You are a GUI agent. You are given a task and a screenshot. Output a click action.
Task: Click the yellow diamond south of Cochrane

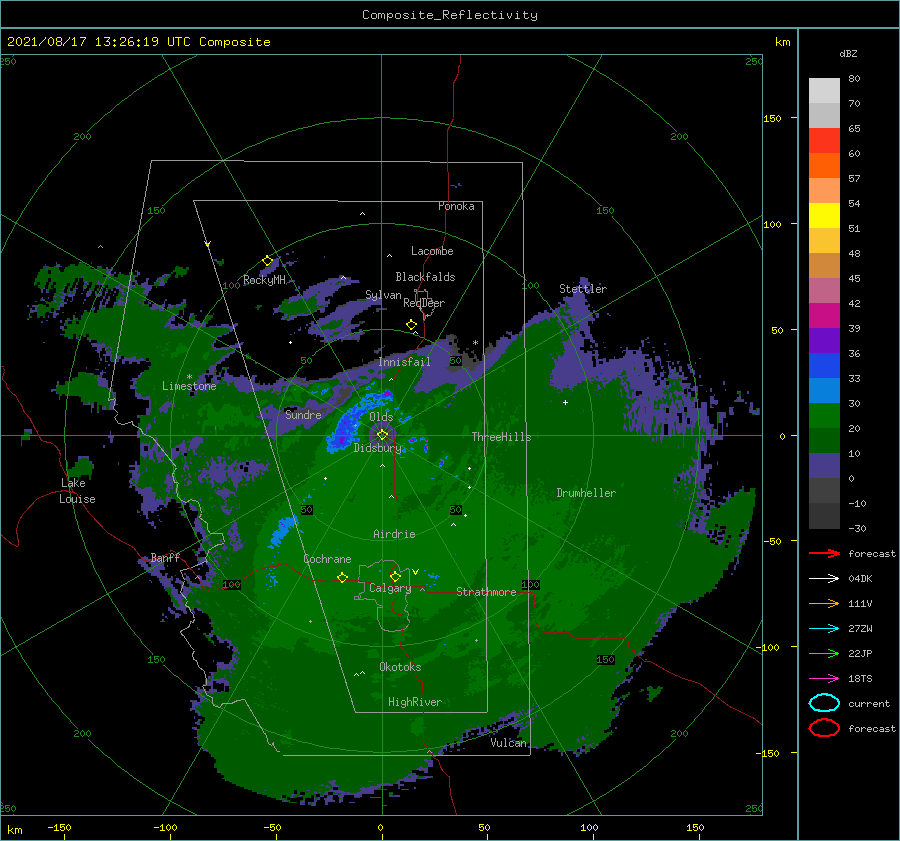[342, 578]
